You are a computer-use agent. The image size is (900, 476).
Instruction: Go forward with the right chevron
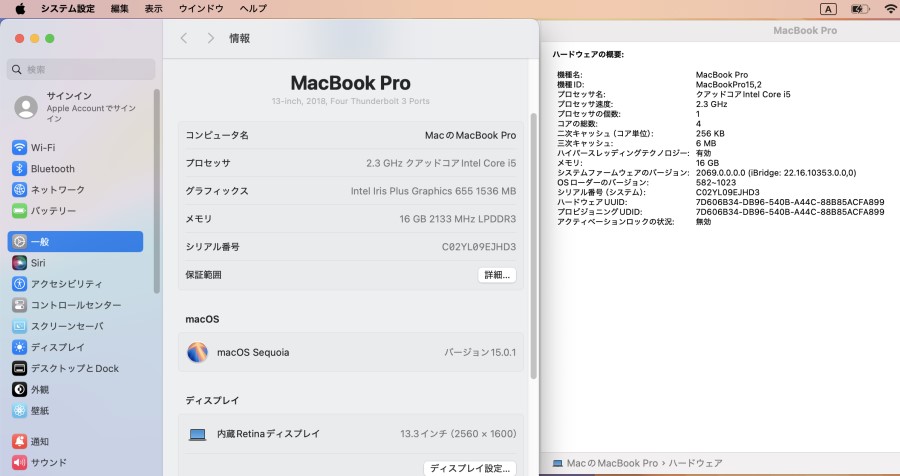coord(211,38)
